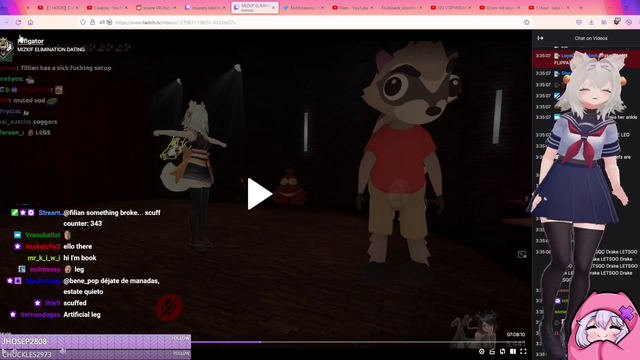Open a new browser tab
The height and width of the screenshot is (360, 640).
point(581,8)
